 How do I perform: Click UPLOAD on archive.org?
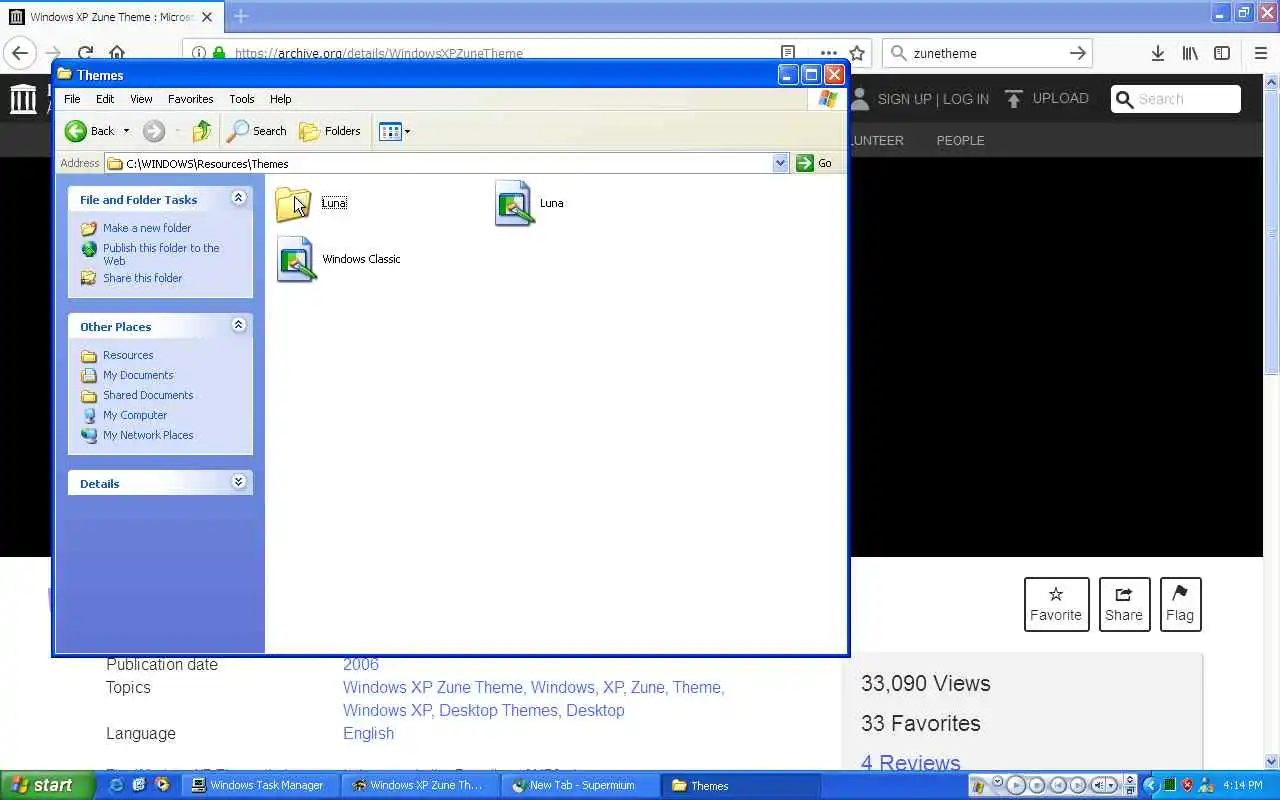[1047, 98]
